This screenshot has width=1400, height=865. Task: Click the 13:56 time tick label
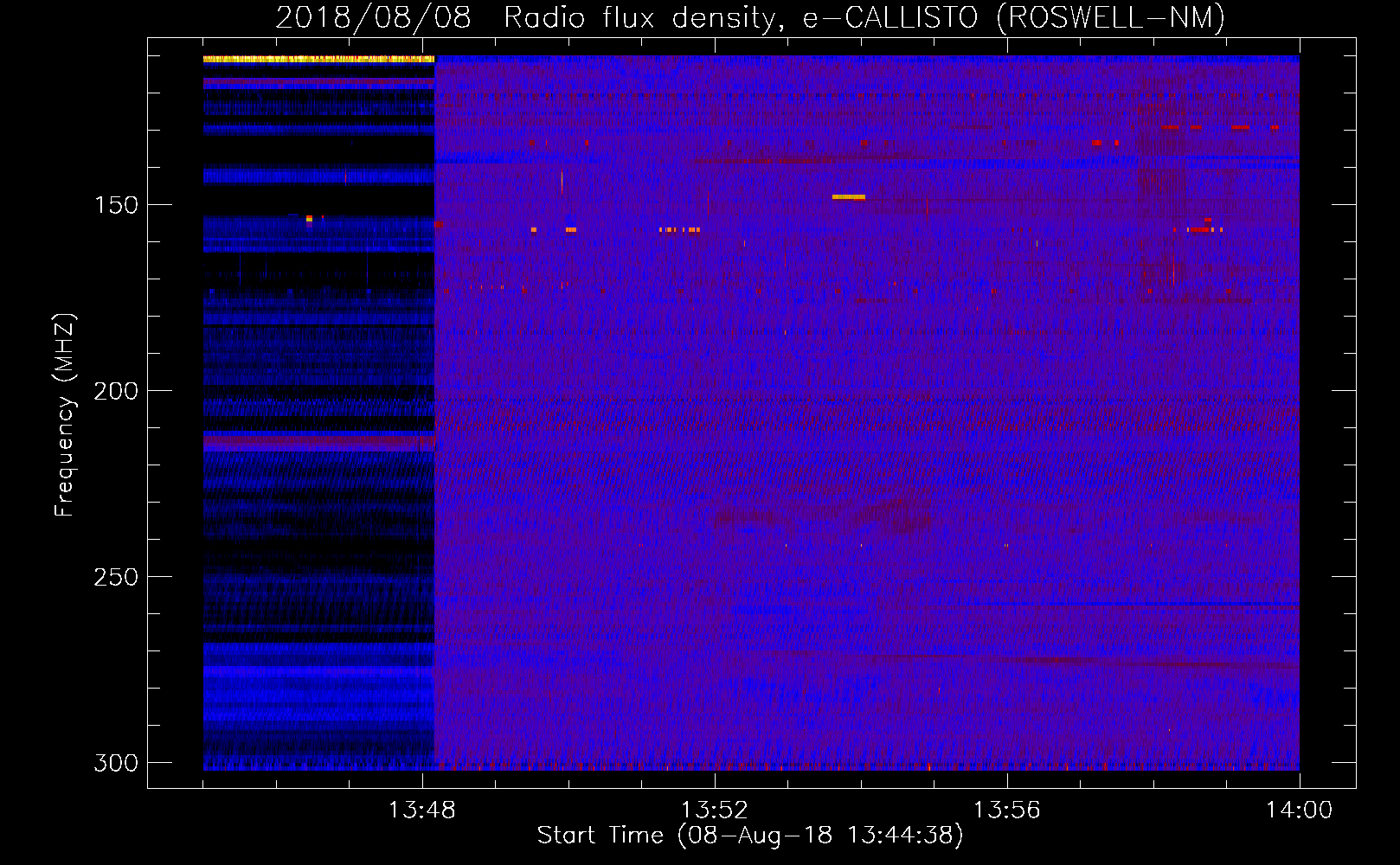1007,811
